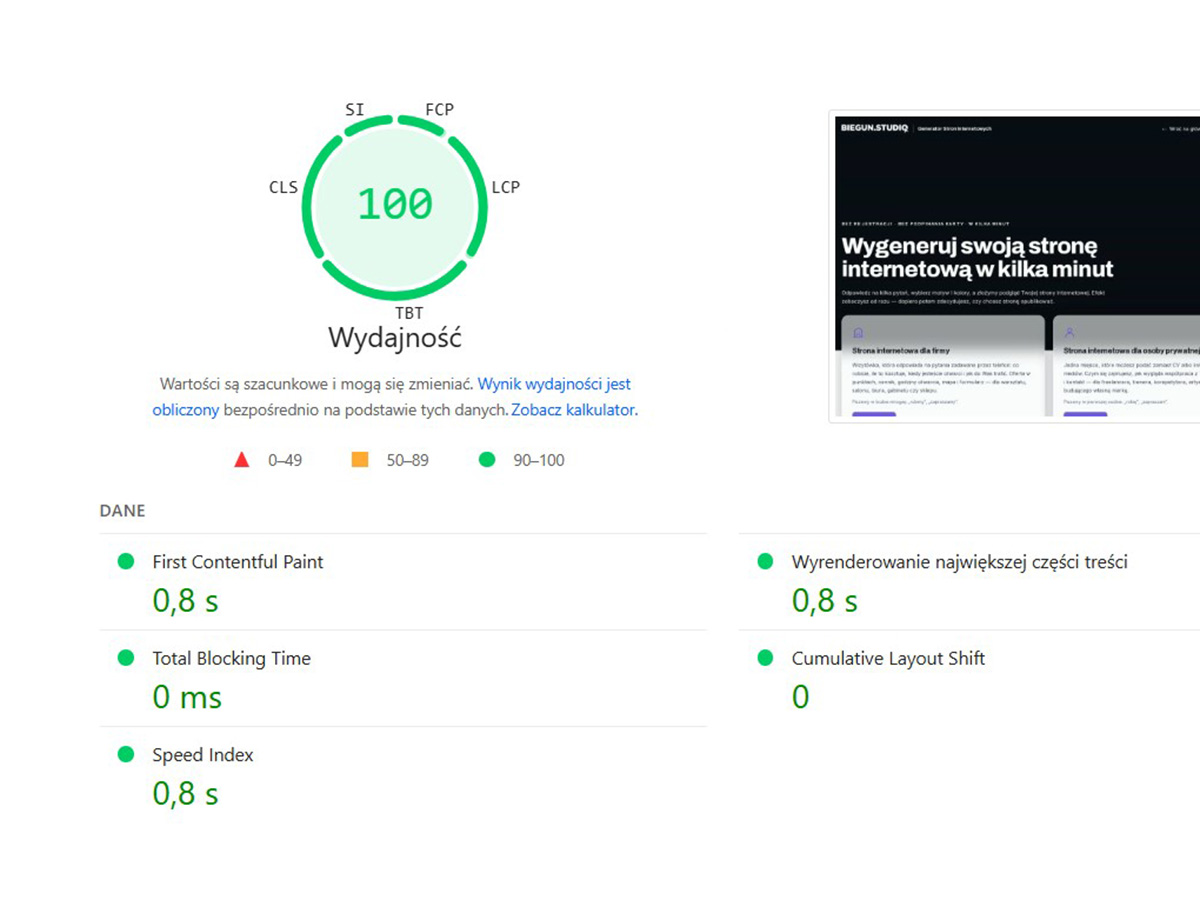The image size is (1200, 900).
Task: Open the 'Zobacz kalkulator' link
Action: click(573, 409)
